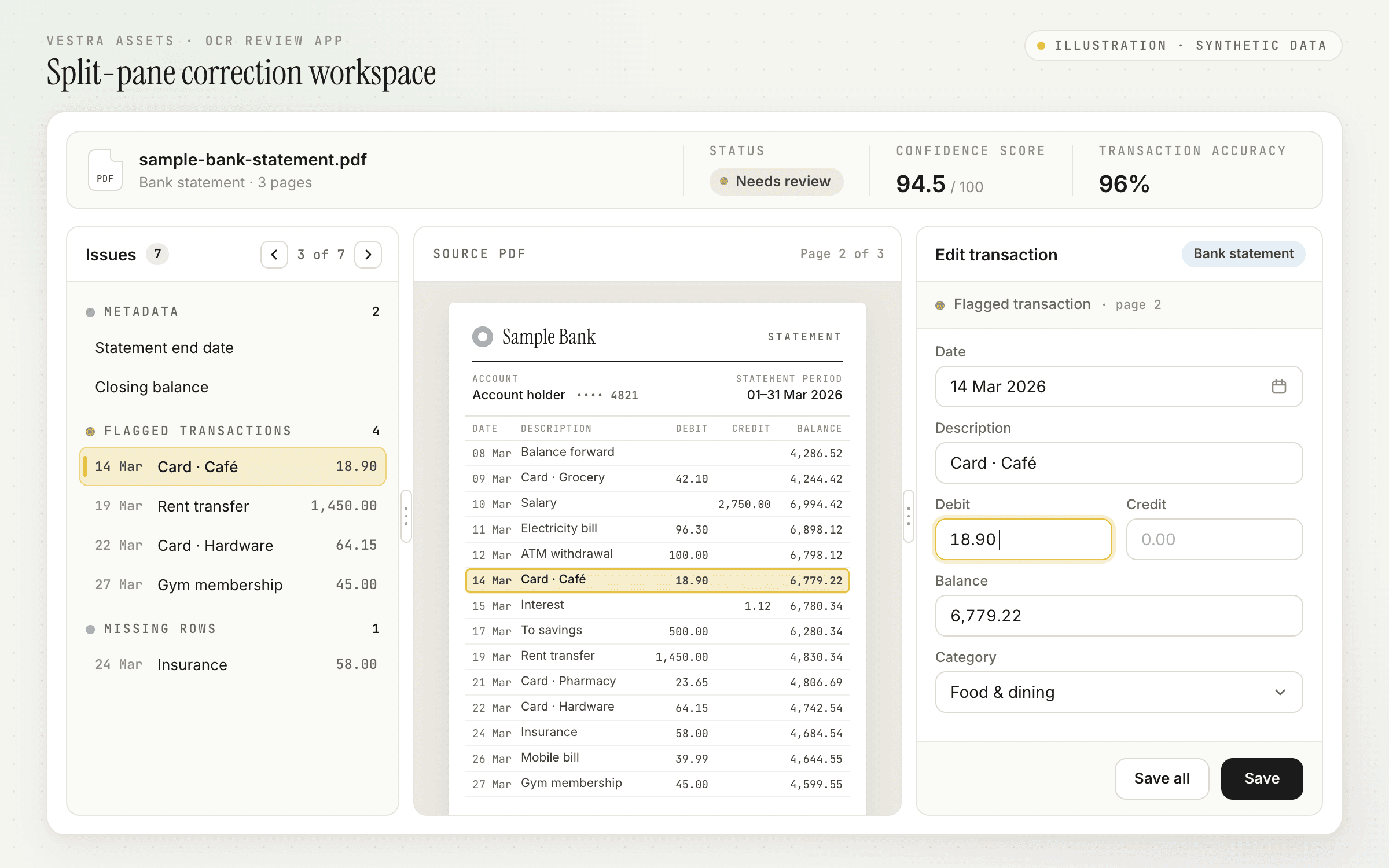Click the Issues count badge 7

point(157,254)
